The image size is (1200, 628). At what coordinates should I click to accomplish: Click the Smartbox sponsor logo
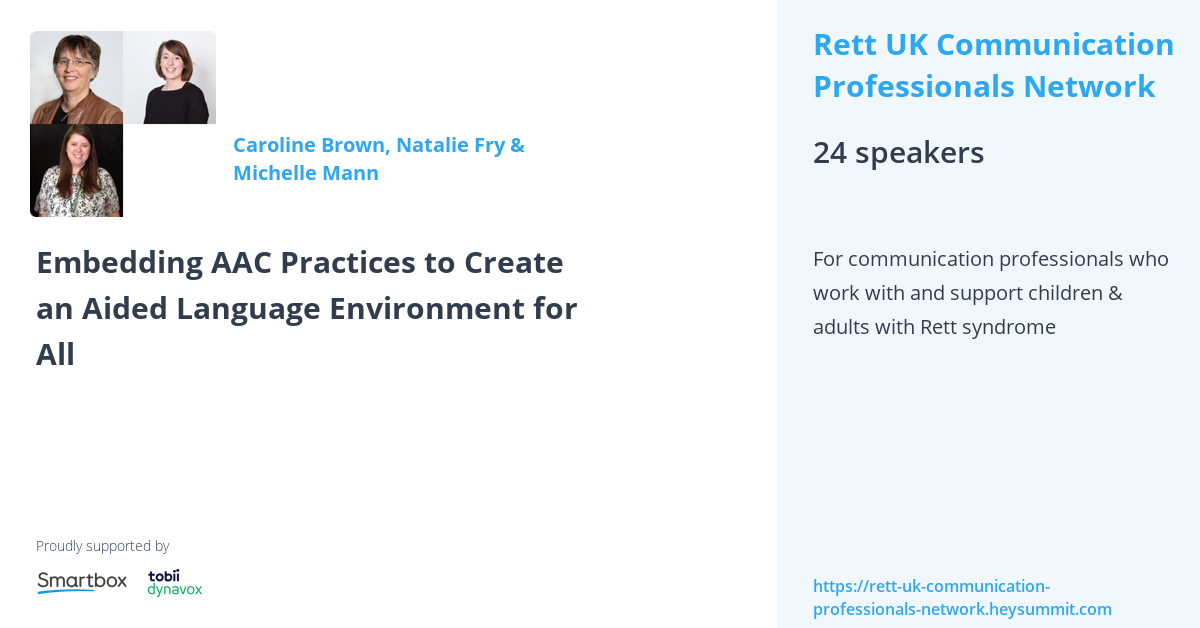point(82,582)
